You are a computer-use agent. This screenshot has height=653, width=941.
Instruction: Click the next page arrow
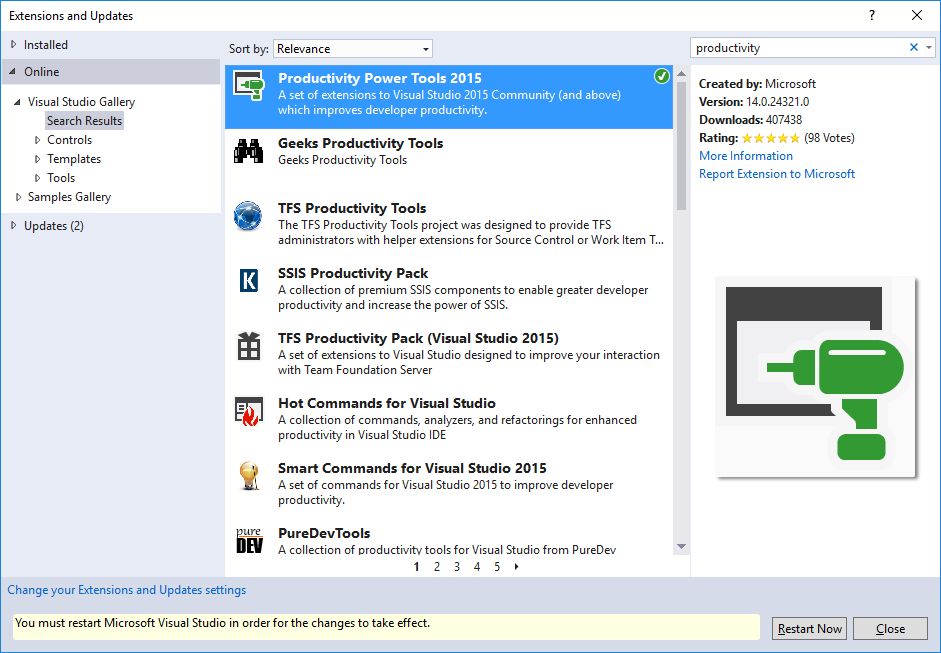[516, 567]
